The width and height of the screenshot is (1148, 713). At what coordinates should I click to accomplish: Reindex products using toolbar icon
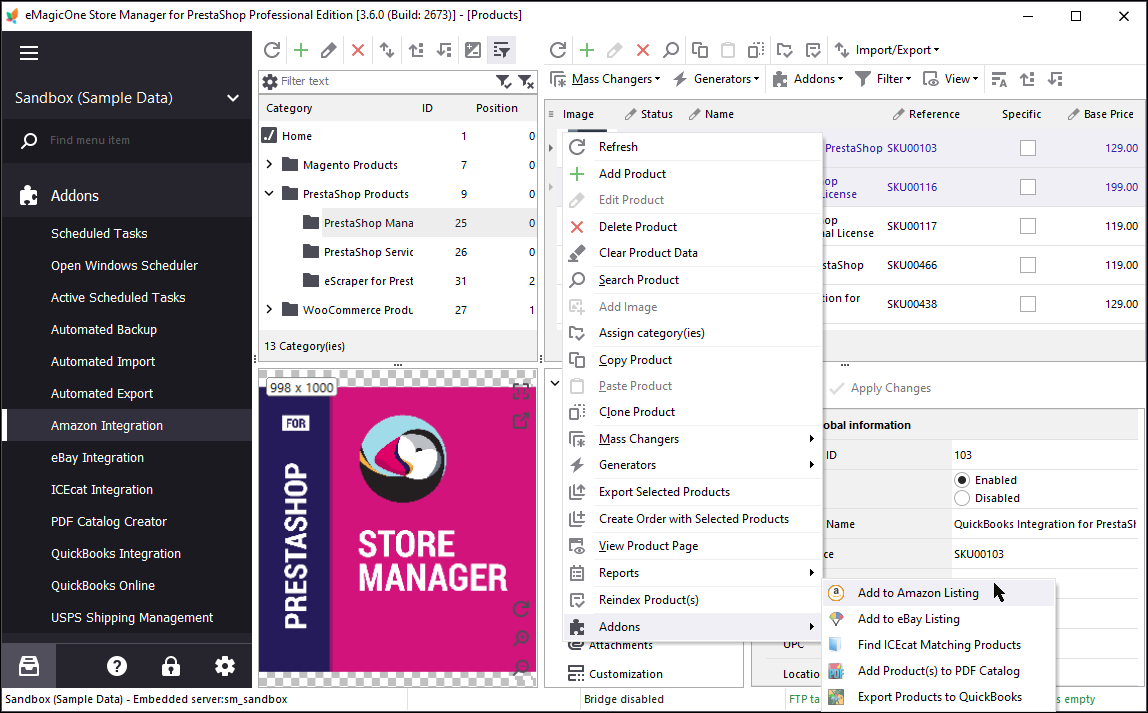tap(813, 50)
